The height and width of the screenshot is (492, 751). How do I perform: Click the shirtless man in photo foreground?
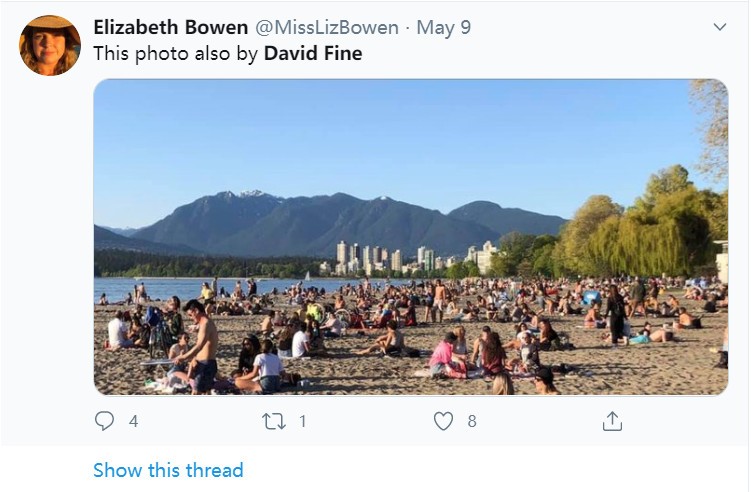click(x=199, y=346)
